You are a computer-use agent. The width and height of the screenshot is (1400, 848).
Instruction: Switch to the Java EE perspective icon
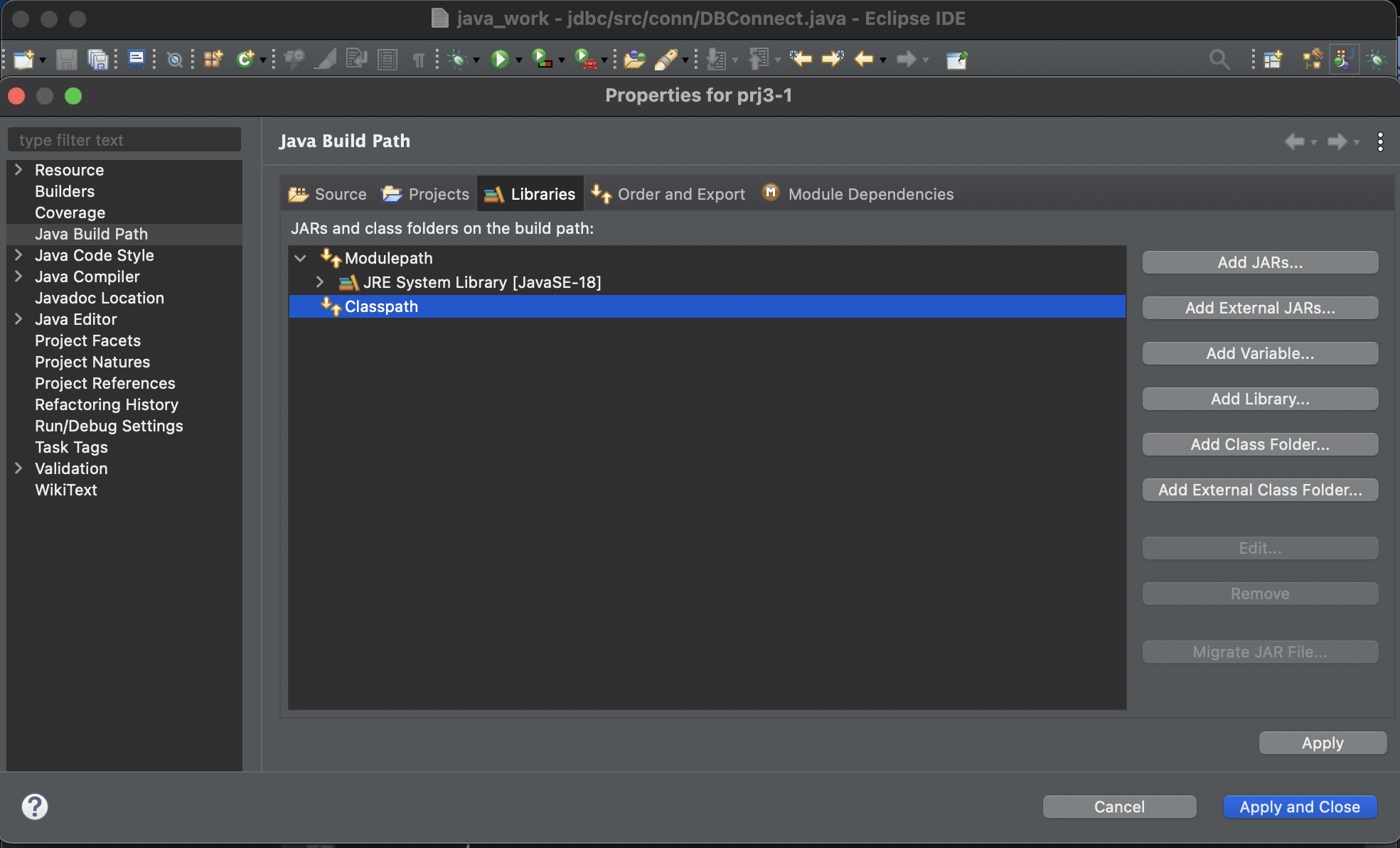1312,60
